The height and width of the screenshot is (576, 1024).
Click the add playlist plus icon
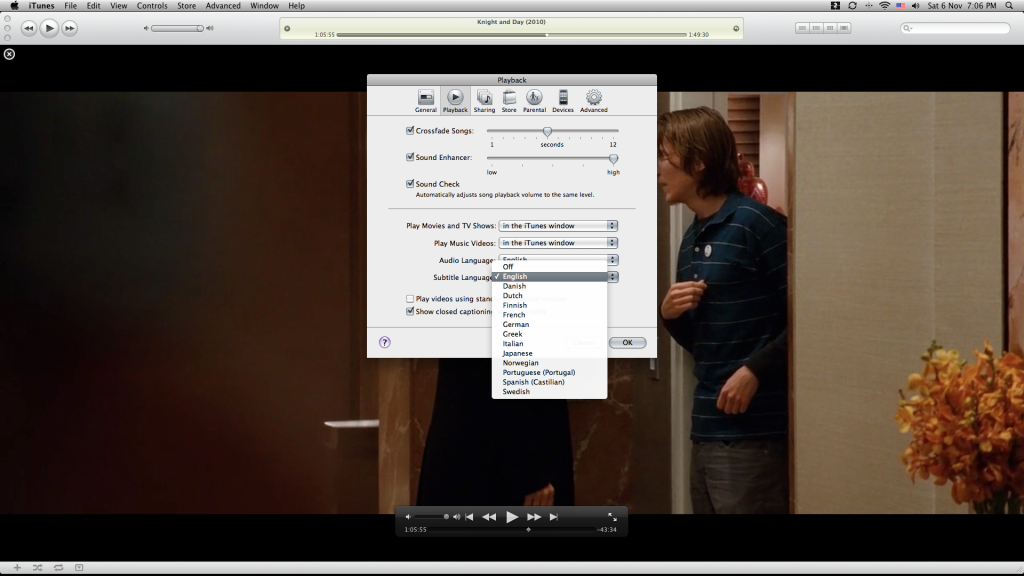coord(17,568)
